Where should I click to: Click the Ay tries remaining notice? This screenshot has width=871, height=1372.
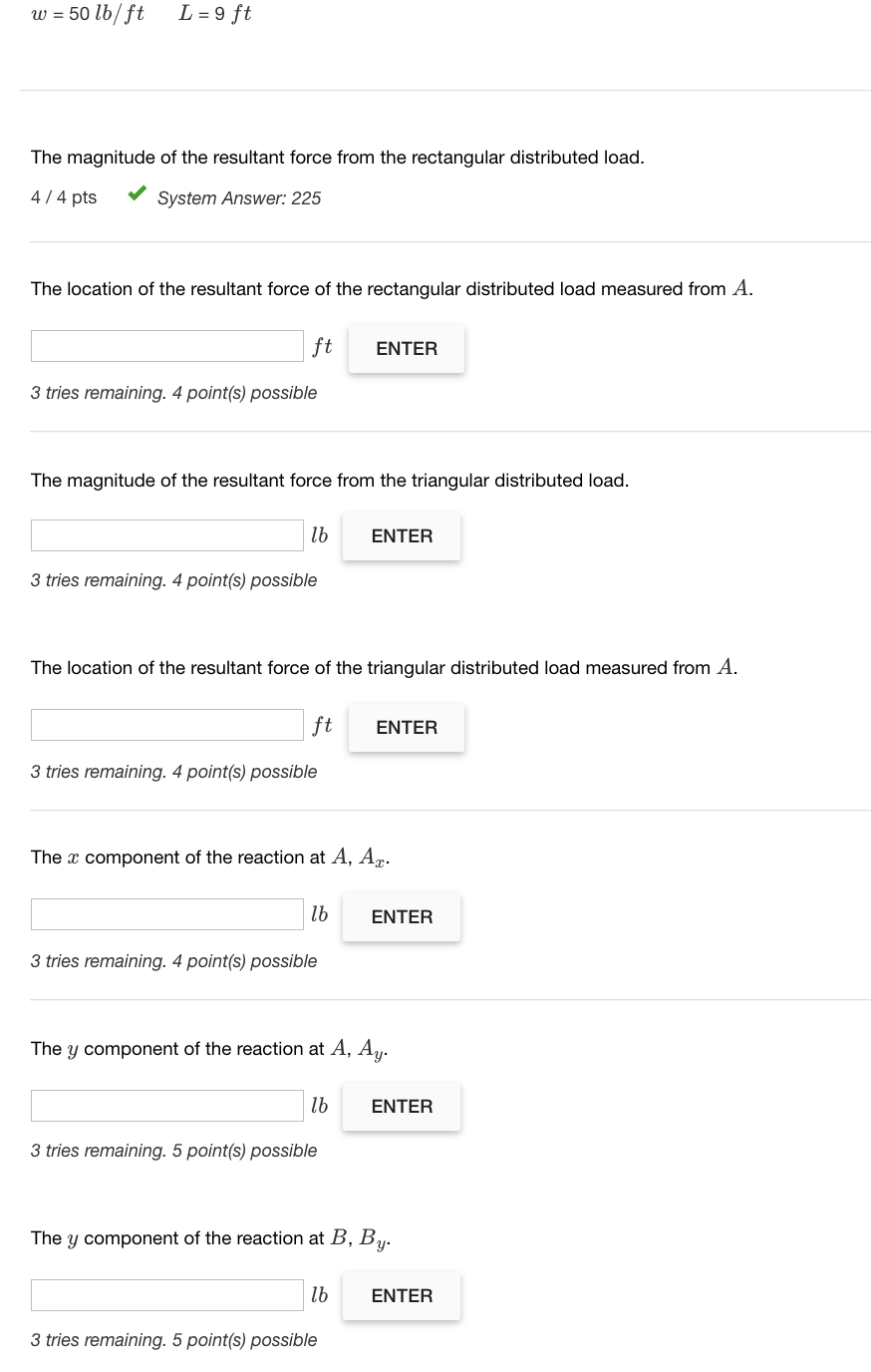(x=173, y=1151)
